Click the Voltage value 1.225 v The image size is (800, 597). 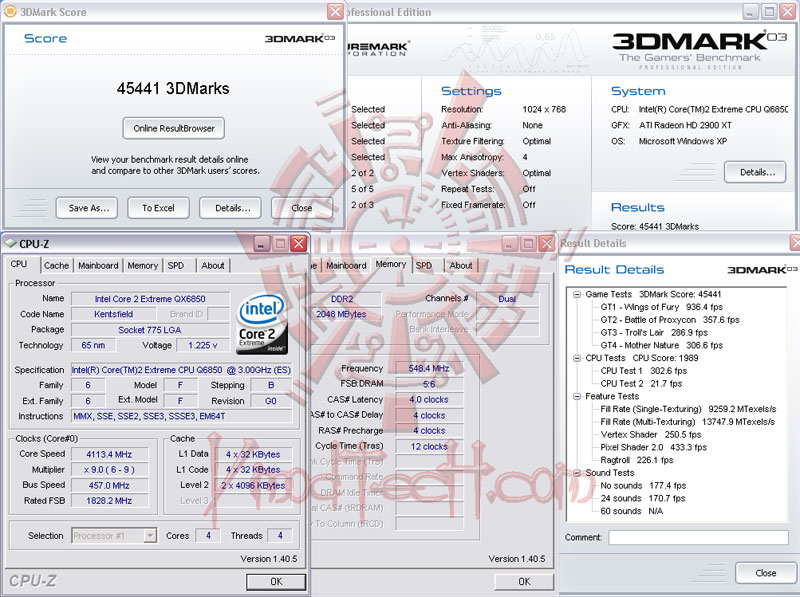point(202,345)
